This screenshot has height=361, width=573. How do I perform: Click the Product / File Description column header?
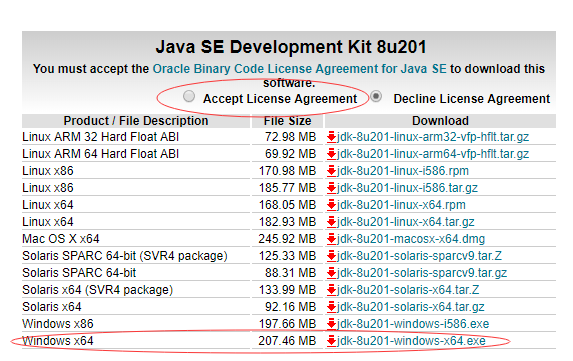(x=136, y=121)
